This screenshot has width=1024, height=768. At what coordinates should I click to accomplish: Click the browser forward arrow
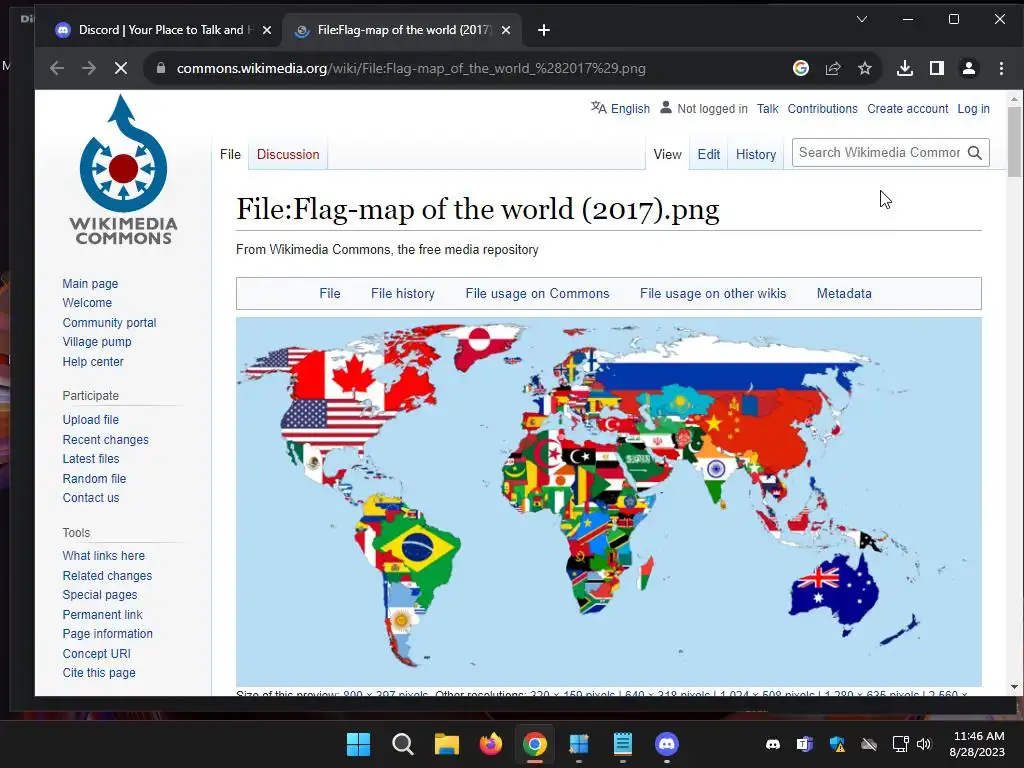click(89, 68)
